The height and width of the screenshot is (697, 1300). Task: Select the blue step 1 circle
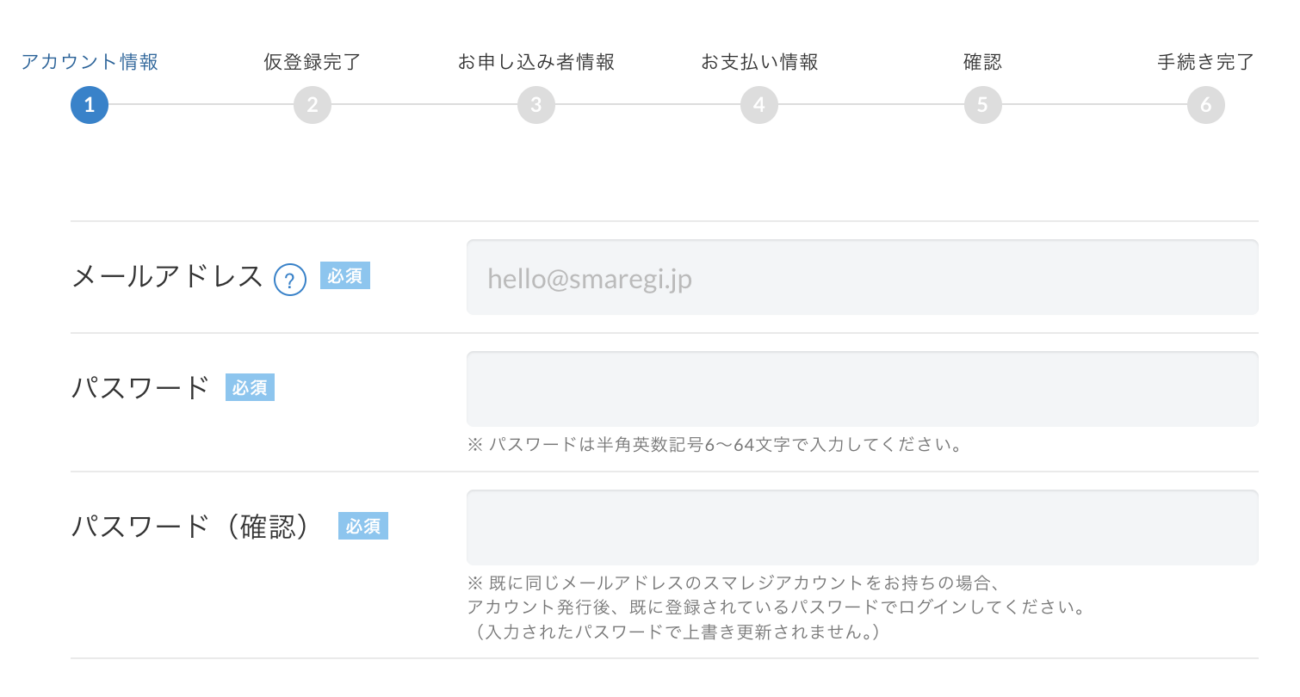89,105
